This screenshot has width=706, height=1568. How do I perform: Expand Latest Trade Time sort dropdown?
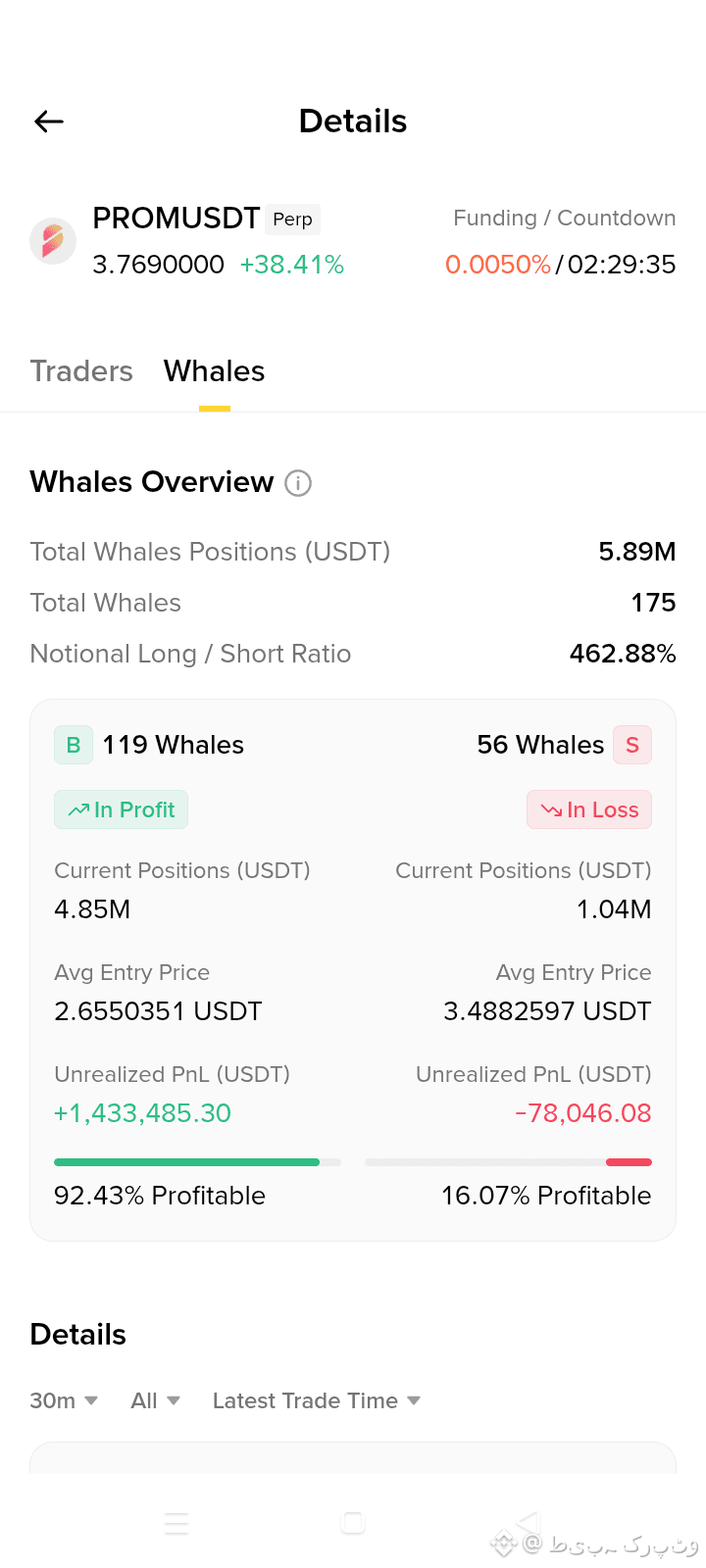[x=317, y=1400]
